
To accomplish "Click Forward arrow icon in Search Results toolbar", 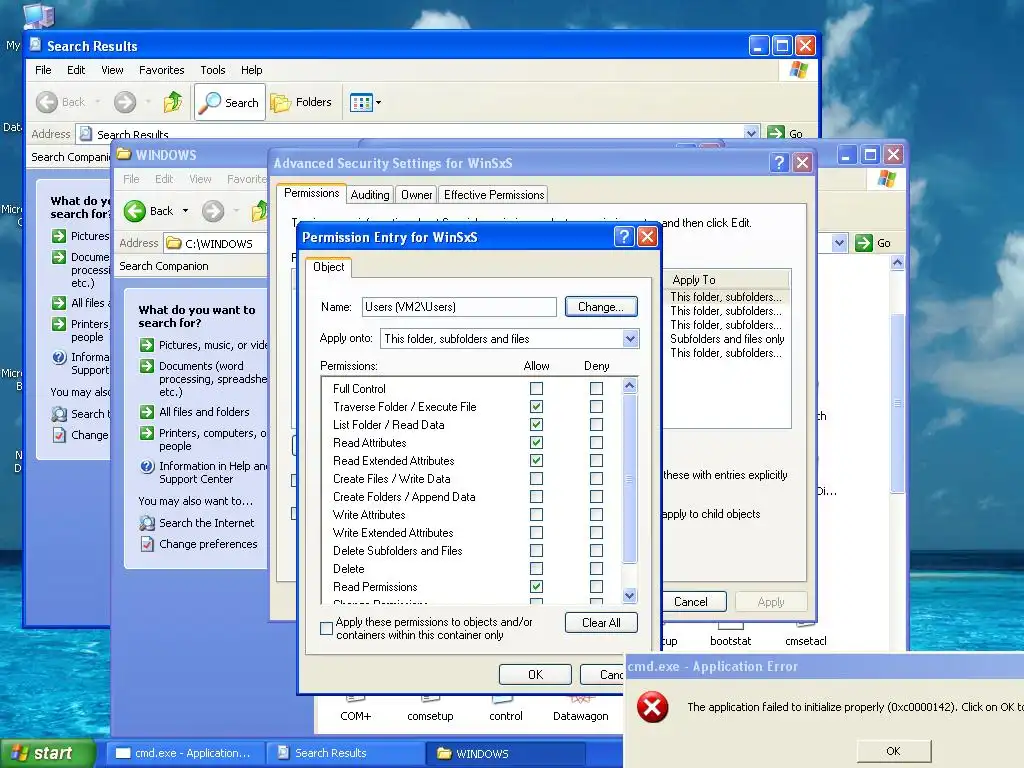I will (125, 102).
